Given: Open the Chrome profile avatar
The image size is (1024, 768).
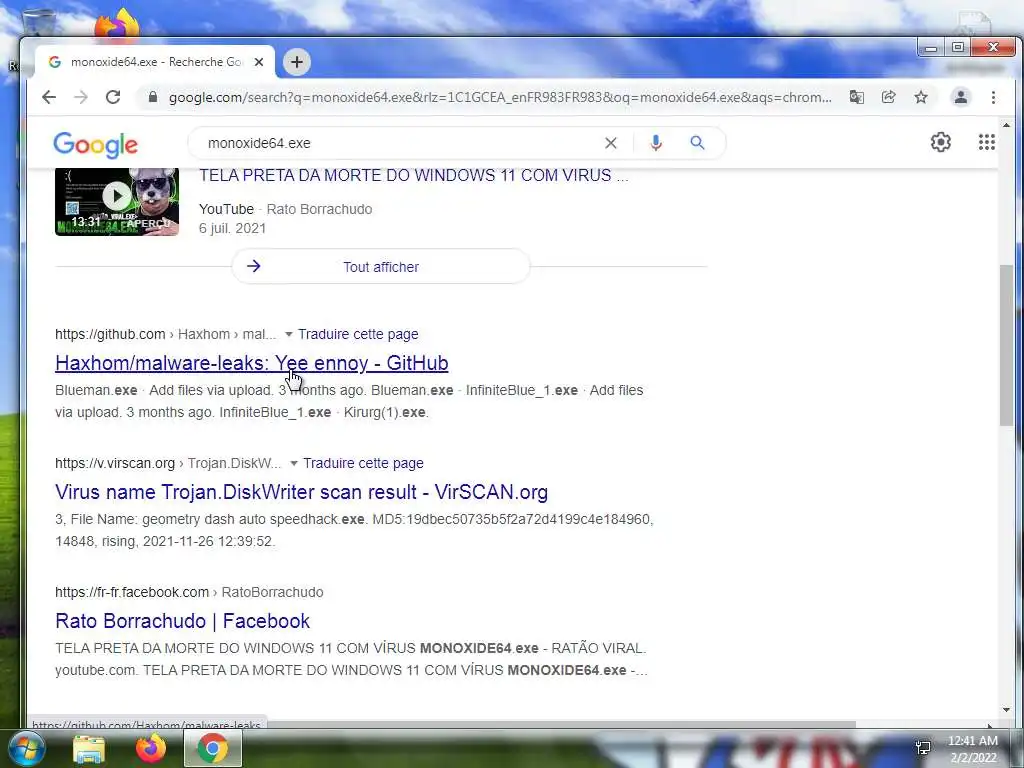Looking at the screenshot, I should click(x=961, y=97).
